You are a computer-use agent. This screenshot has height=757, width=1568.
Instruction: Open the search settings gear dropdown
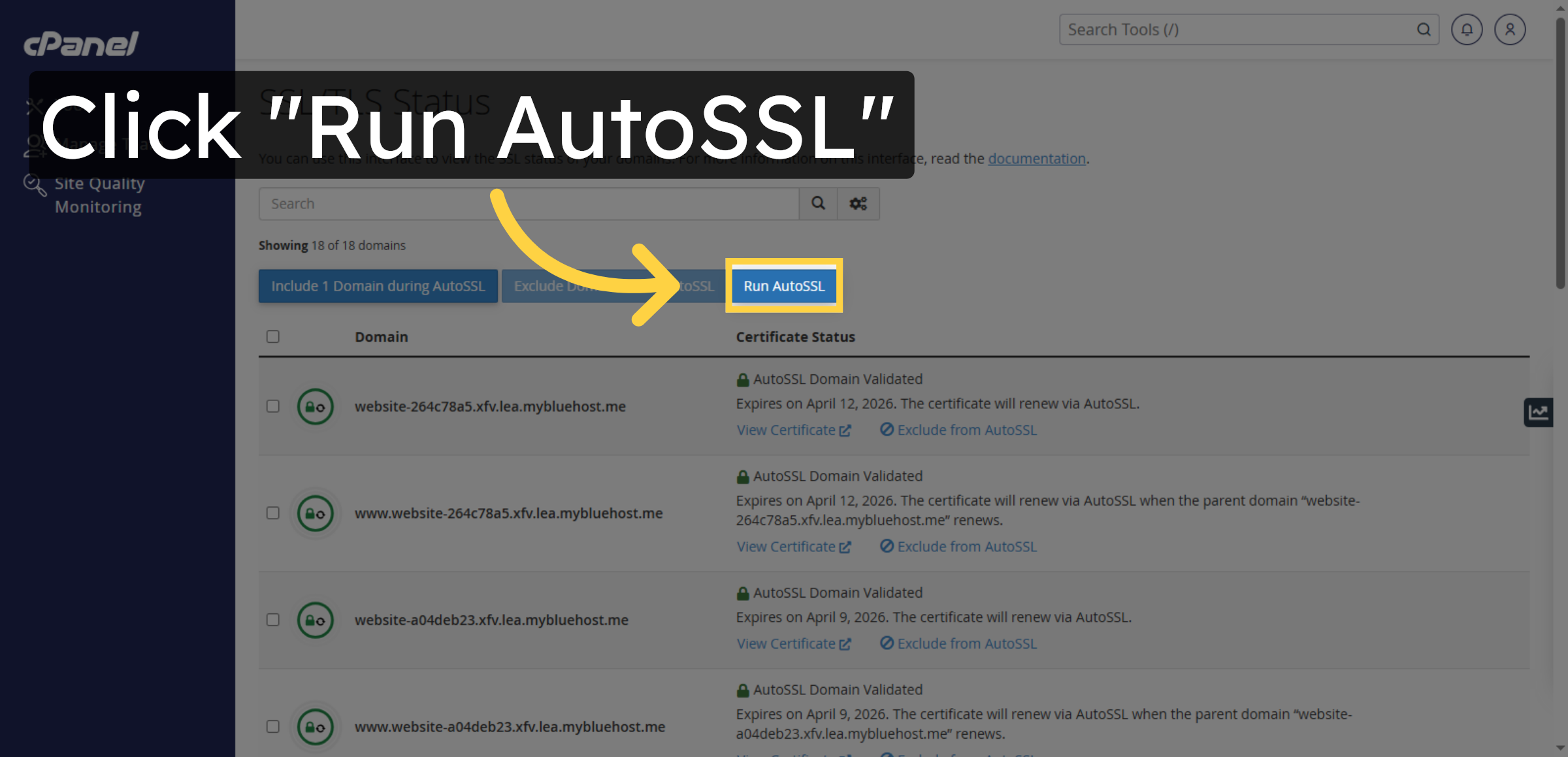coord(858,203)
